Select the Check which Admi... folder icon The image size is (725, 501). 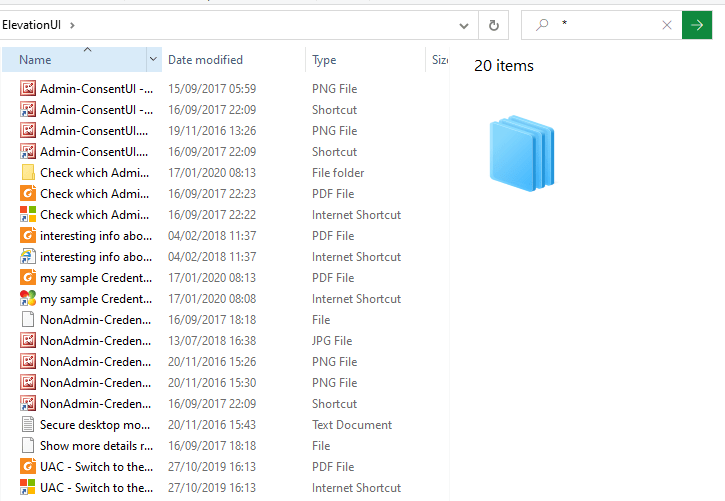click(28, 172)
